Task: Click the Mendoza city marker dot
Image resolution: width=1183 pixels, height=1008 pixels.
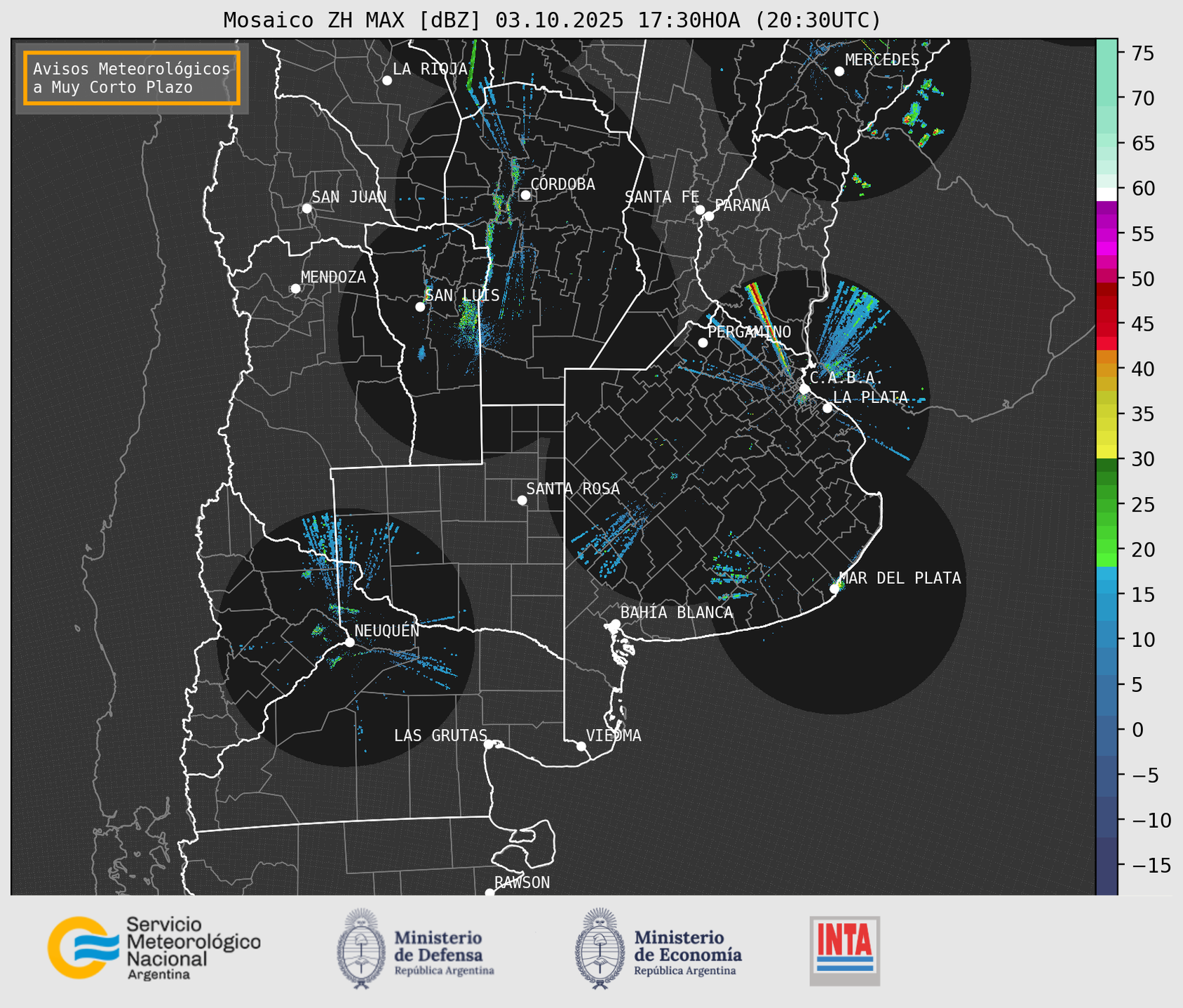Action: (295, 289)
